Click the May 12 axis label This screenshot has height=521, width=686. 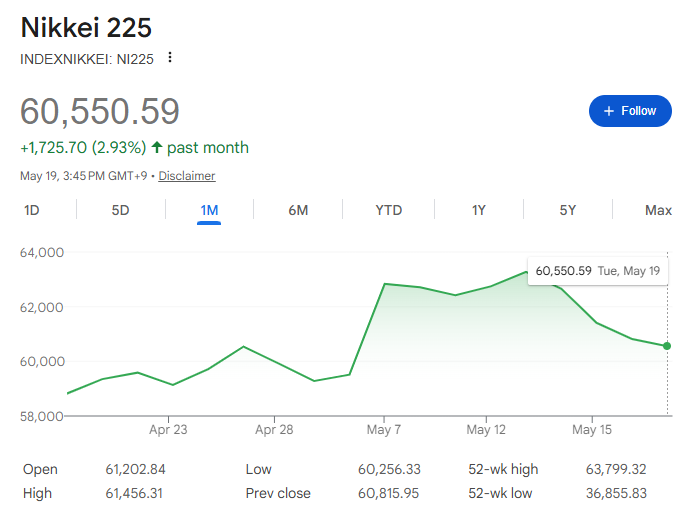pyautogui.click(x=486, y=430)
